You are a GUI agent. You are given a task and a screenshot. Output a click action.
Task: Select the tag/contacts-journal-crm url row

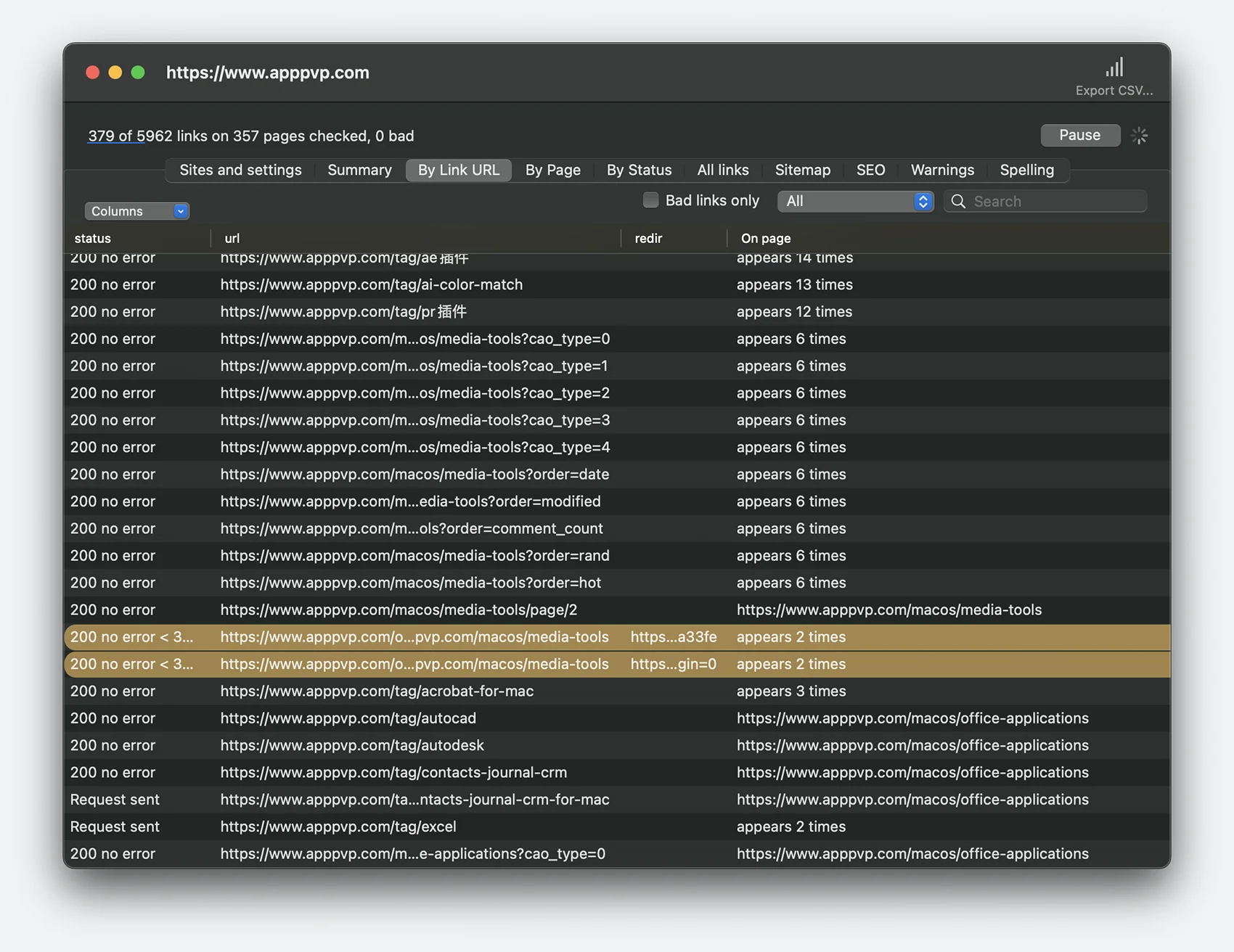click(x=393, y=772)
